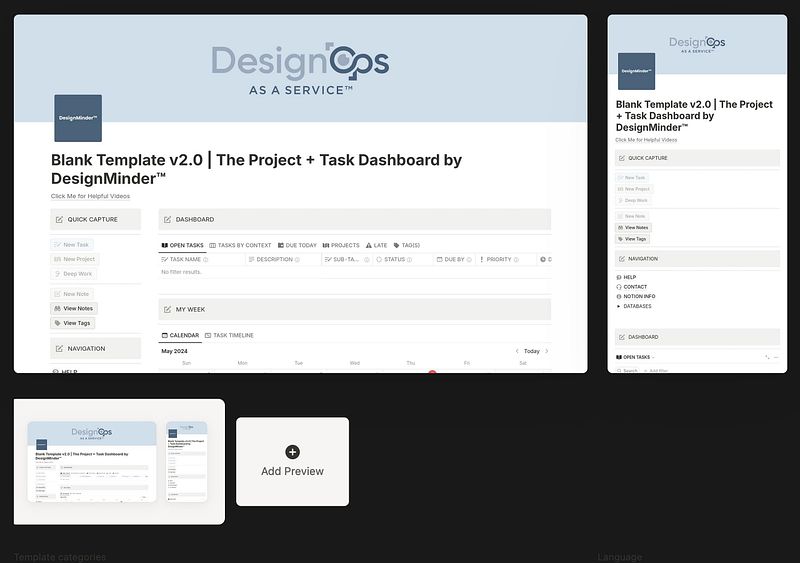Click 'Click Me for Helpful Videos' in desktop preview
This screenshot has width=800, height=563.
pos(90,196)
